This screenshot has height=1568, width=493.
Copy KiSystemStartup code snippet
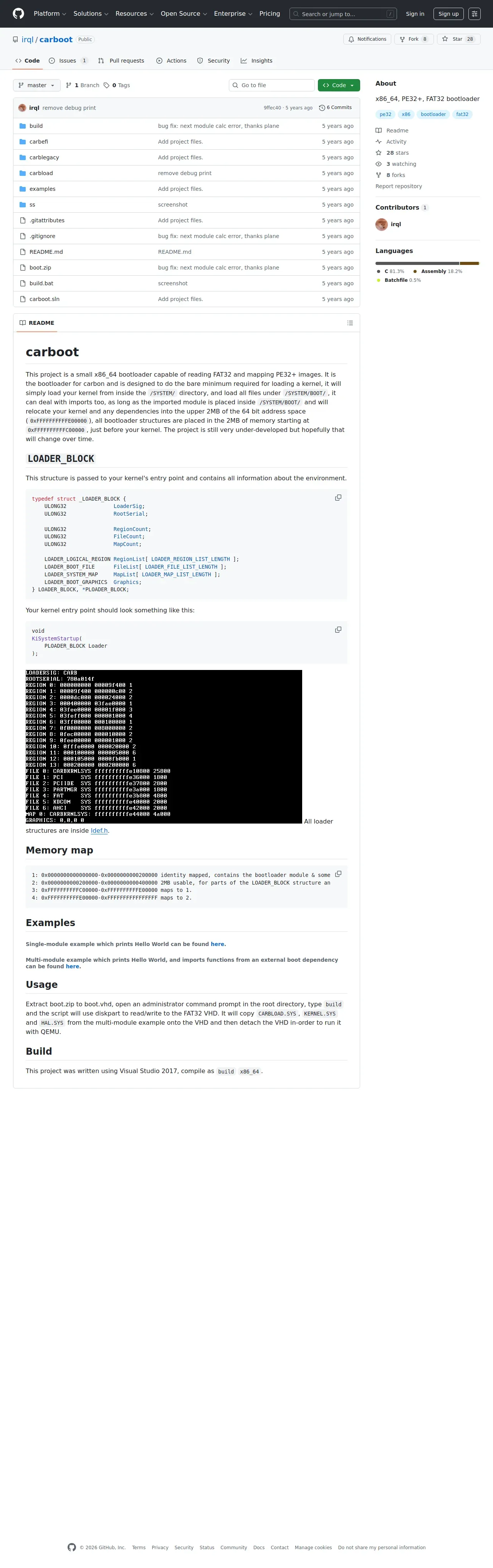pos(338,630)
